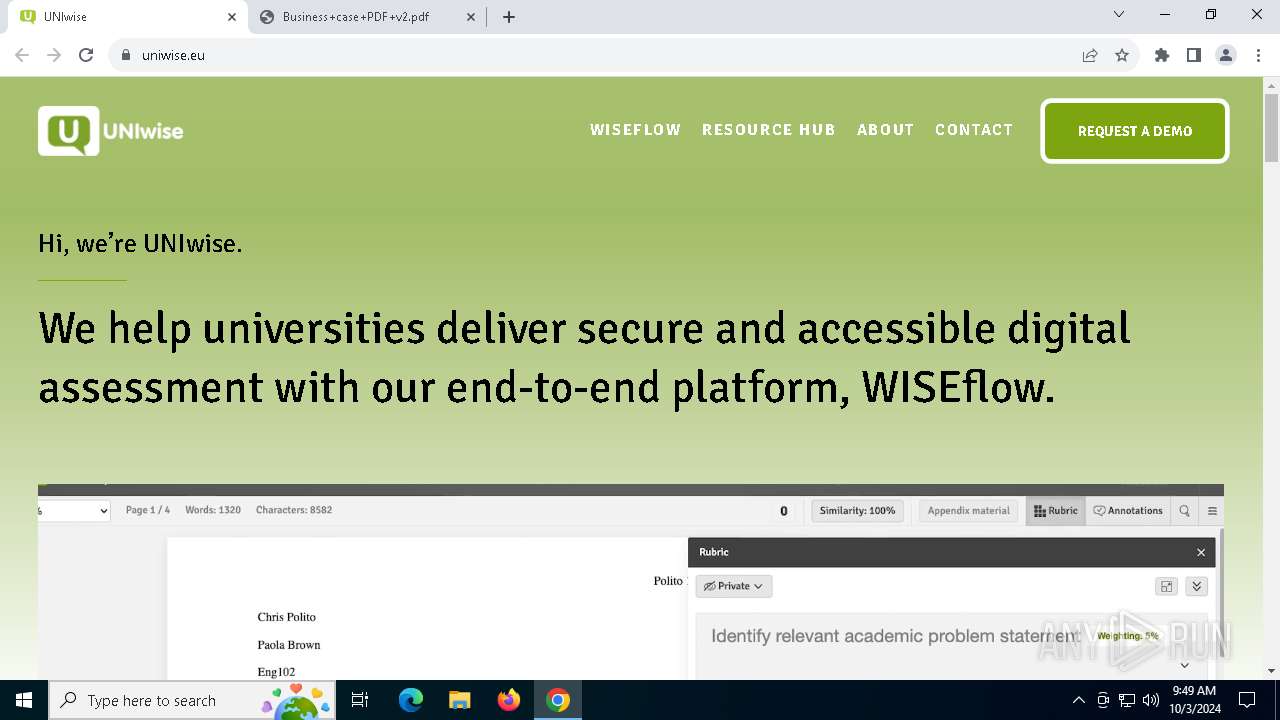Open the hamburger menu in preview toolbar
Viewport: 1280px width, 720px height.
click(x=1212, y=511)
